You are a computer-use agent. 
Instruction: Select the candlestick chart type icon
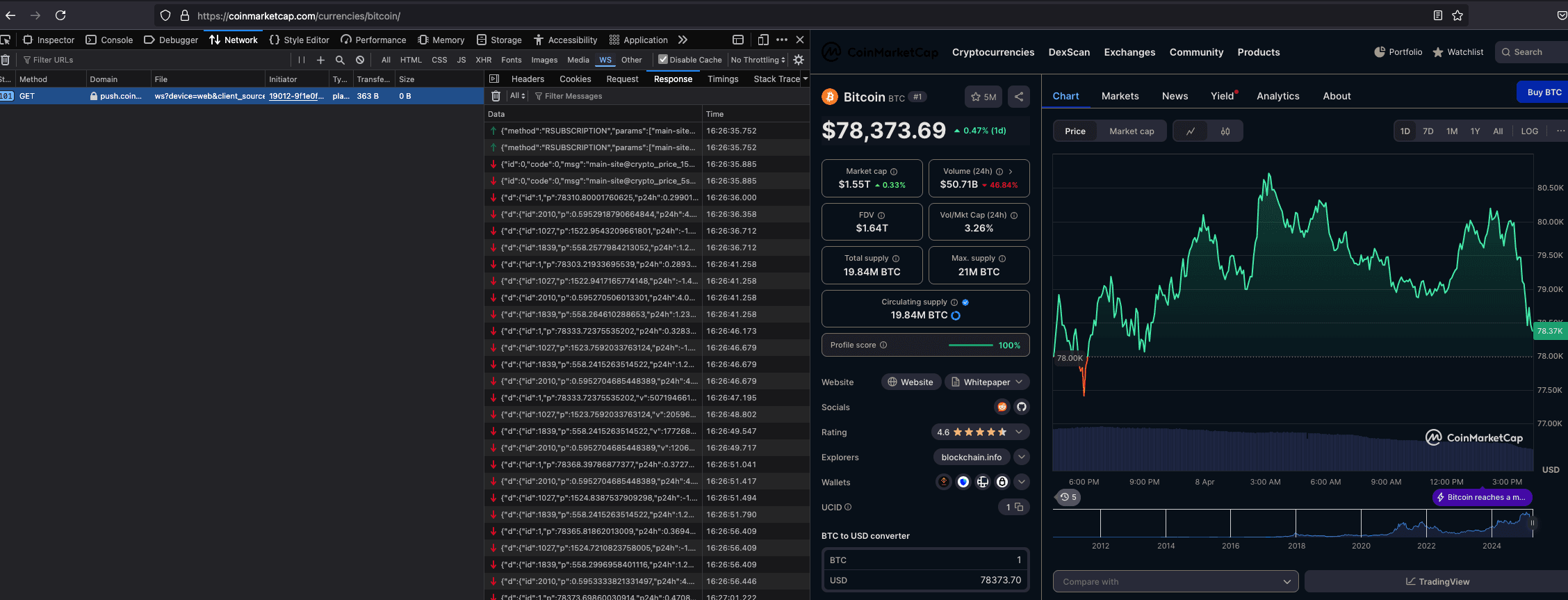[x=1225, y=131]
